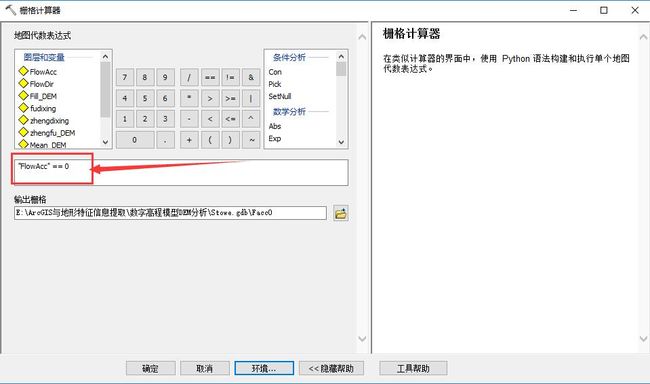
Task: Choose the Pick function
Action: tap(275, 84)
